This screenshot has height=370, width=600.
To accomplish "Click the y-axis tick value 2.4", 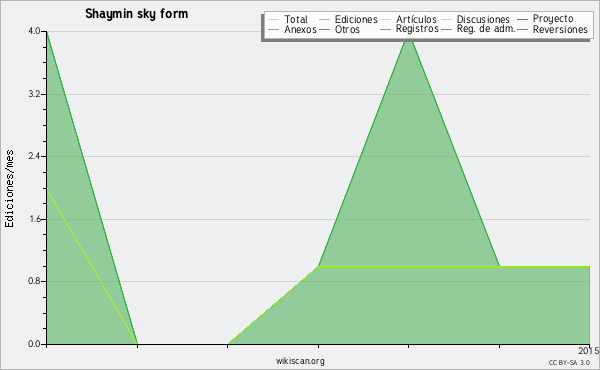I will tap(34, 156).
